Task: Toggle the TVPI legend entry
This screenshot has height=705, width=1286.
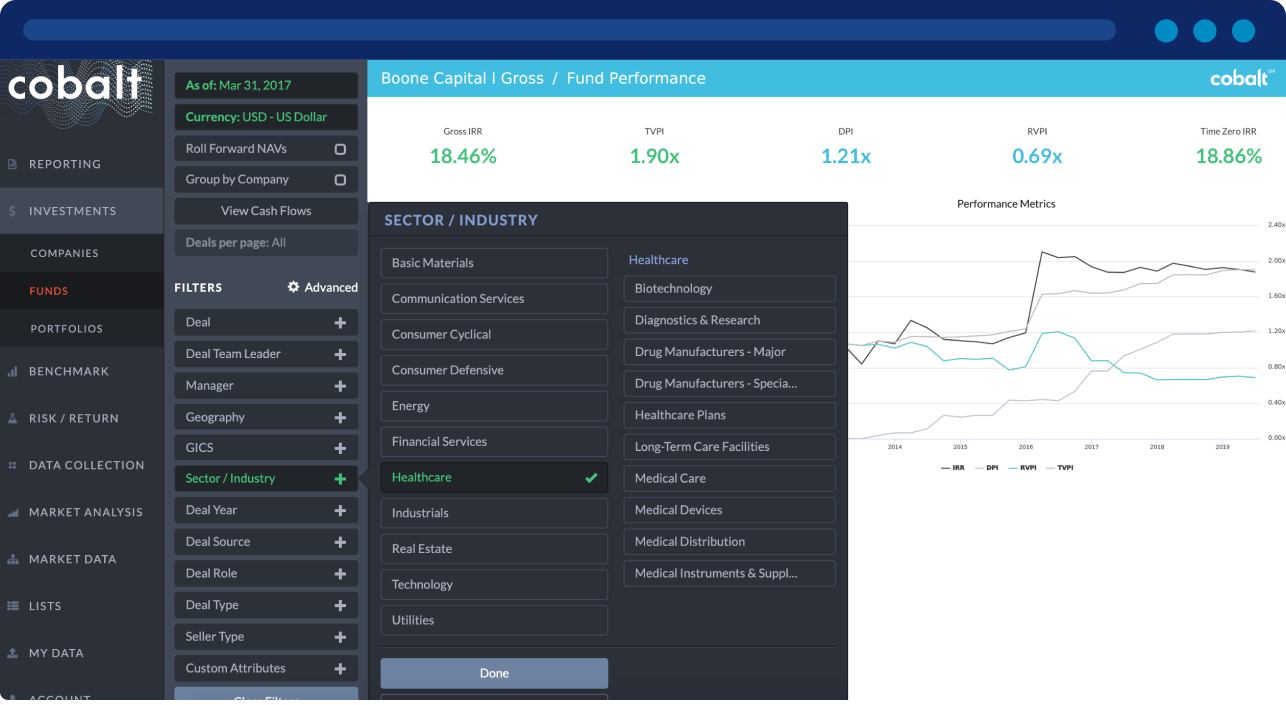Action: [1059, 468]
